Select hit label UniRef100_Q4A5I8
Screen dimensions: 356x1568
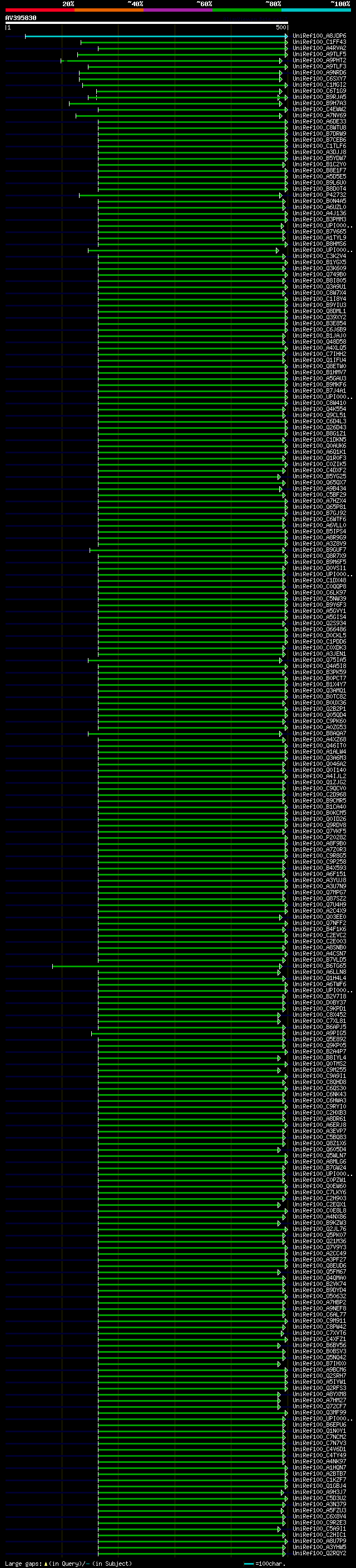[319, 666]
